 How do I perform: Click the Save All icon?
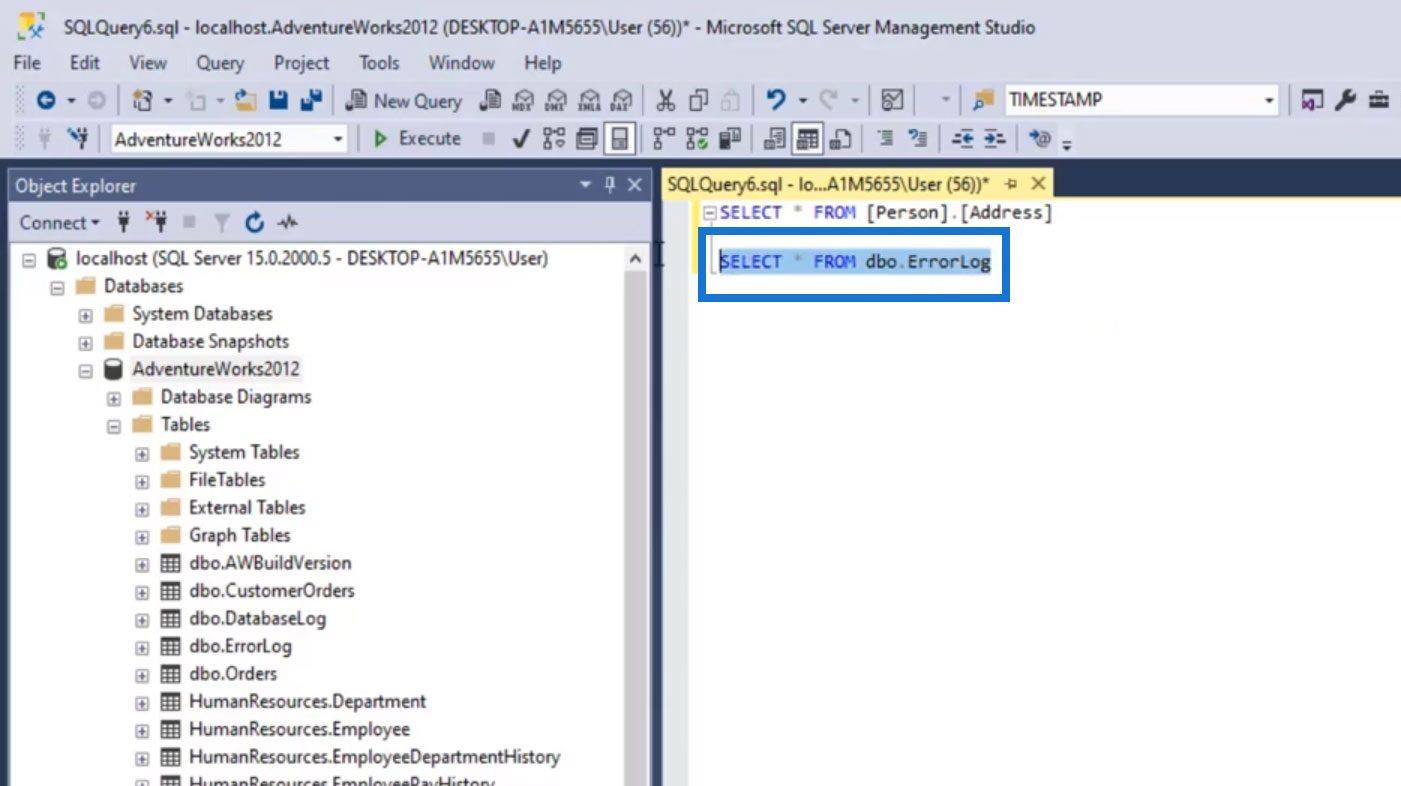pos(311,100)
